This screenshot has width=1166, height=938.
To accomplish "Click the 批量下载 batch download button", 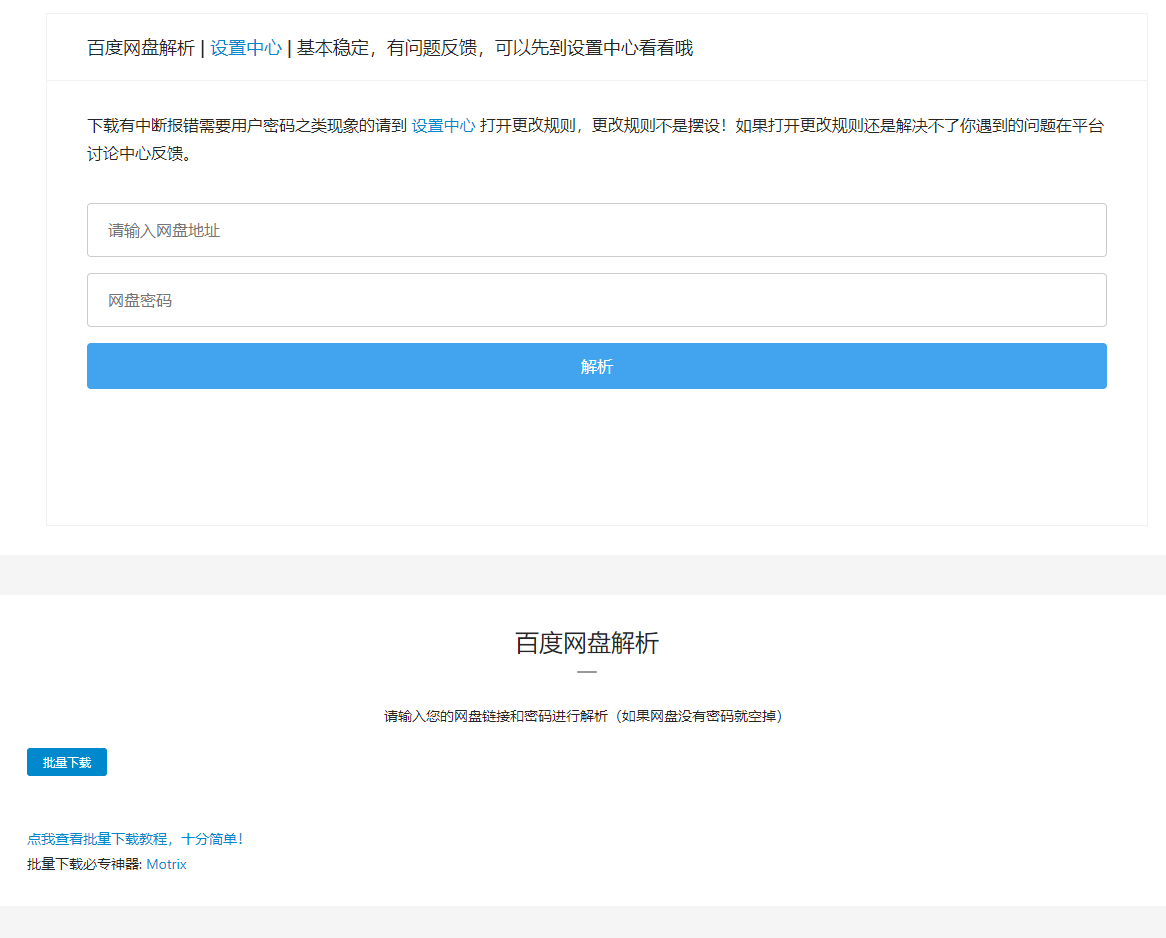I will click(66, 761).
